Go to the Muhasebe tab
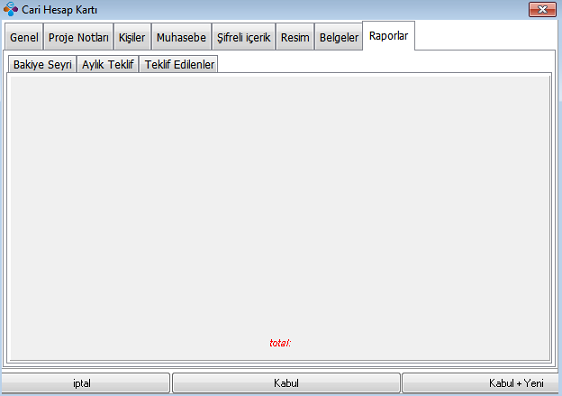This screenshot has height=396, width=562. (x=181, y=37)
